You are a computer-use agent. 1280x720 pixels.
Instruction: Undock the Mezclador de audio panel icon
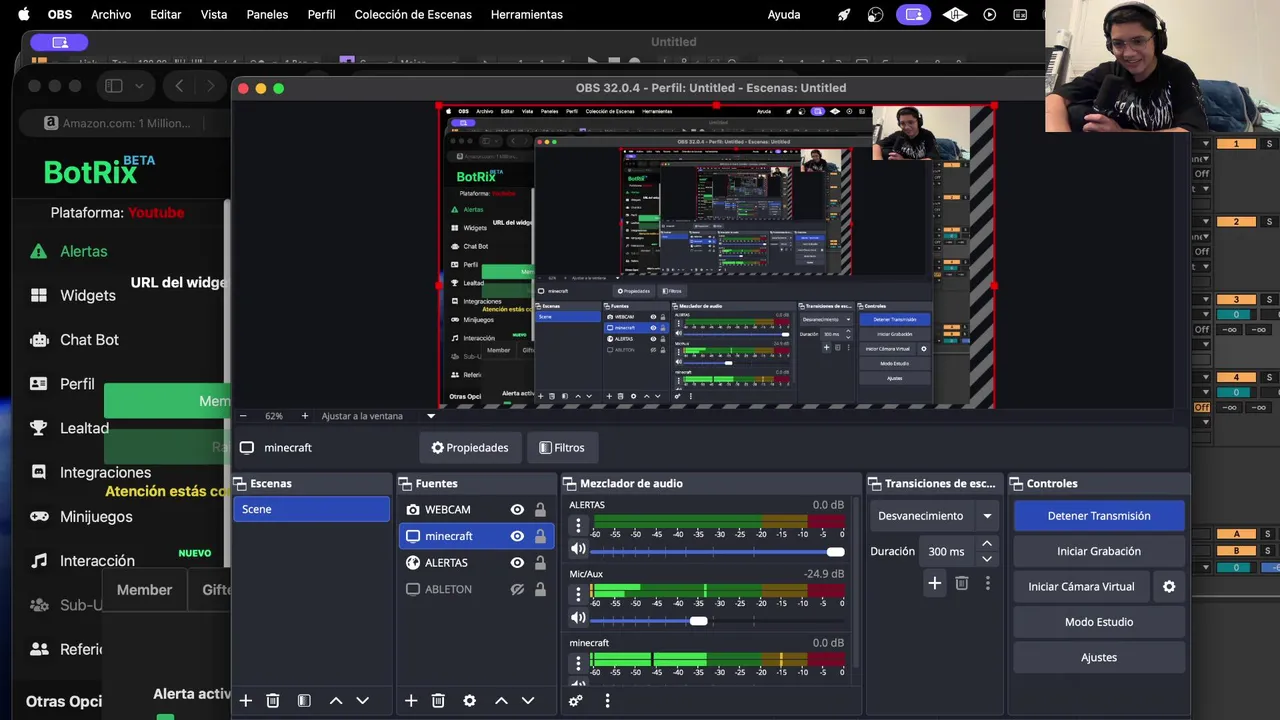pos(569,484)
